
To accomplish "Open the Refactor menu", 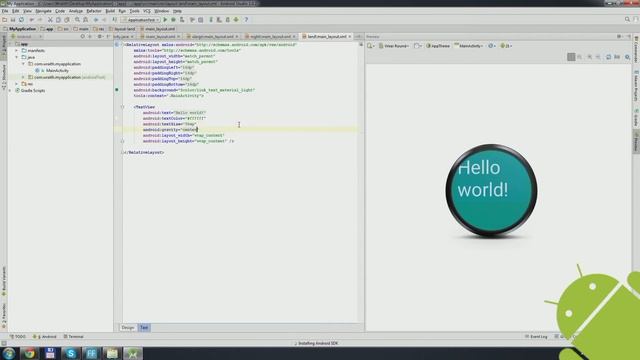I will click(93, 11).
